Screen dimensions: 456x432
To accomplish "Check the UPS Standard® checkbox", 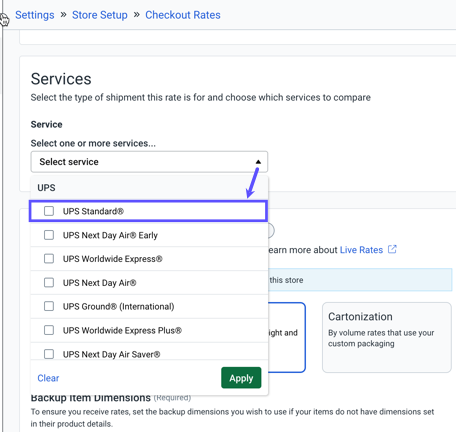I will point(49,211).
